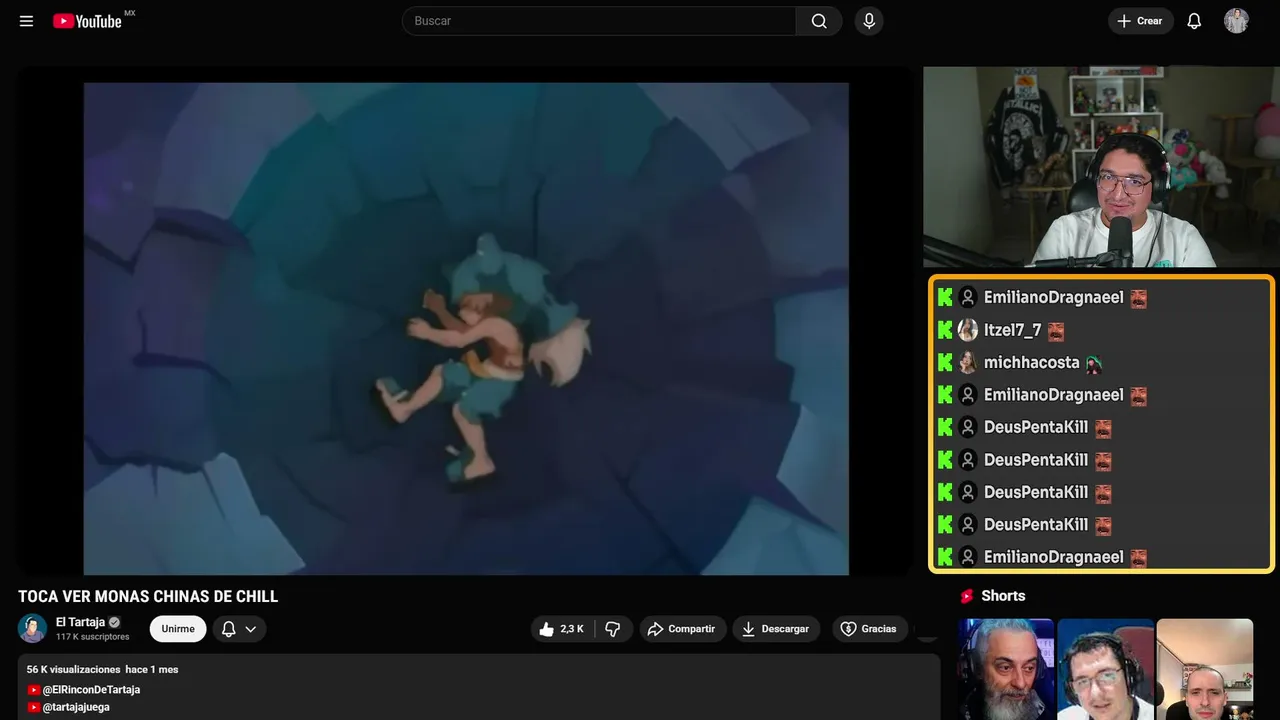Image resolution: width=1280 pixels, height=720 pixels.
Task: Focus the Buscar search field
Action: click(x=599, y=21)
